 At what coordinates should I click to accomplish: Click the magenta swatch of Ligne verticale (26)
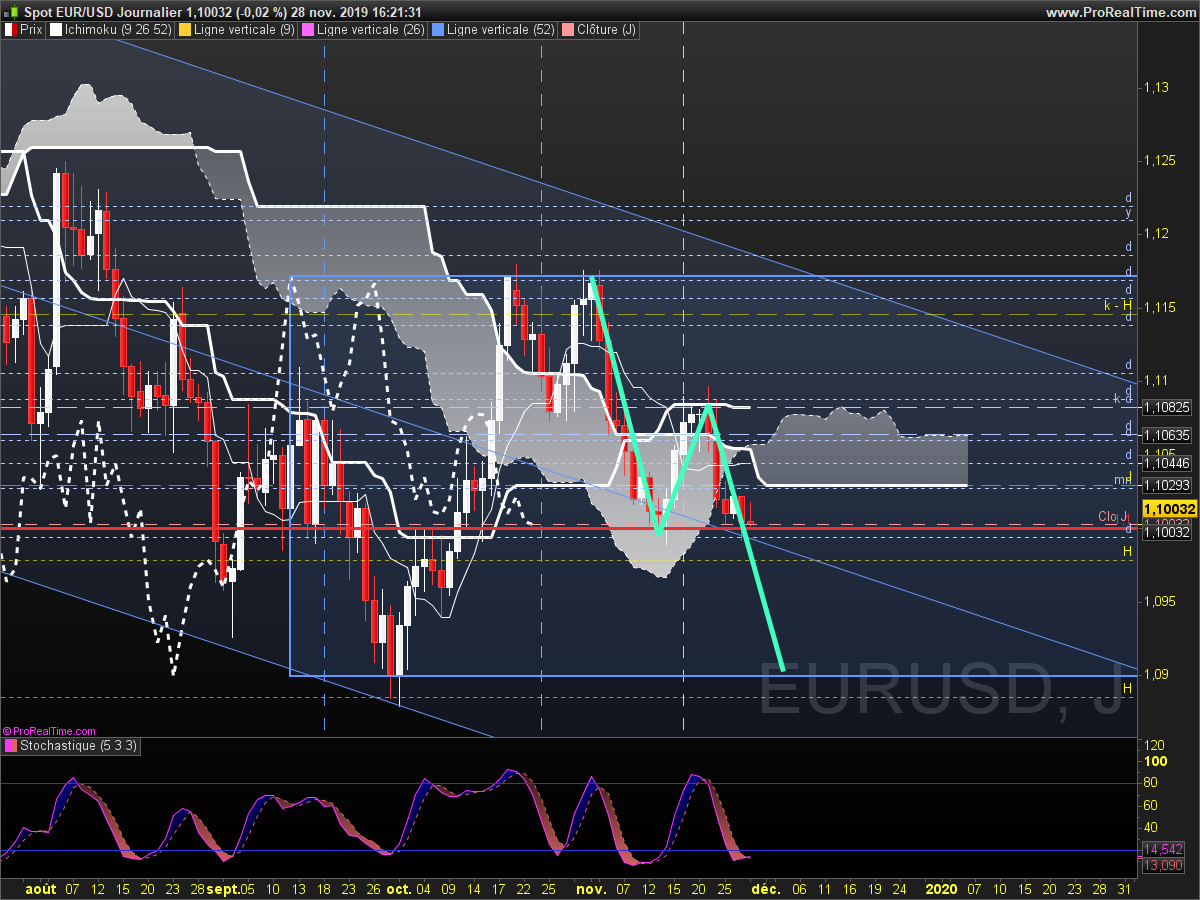308,30
